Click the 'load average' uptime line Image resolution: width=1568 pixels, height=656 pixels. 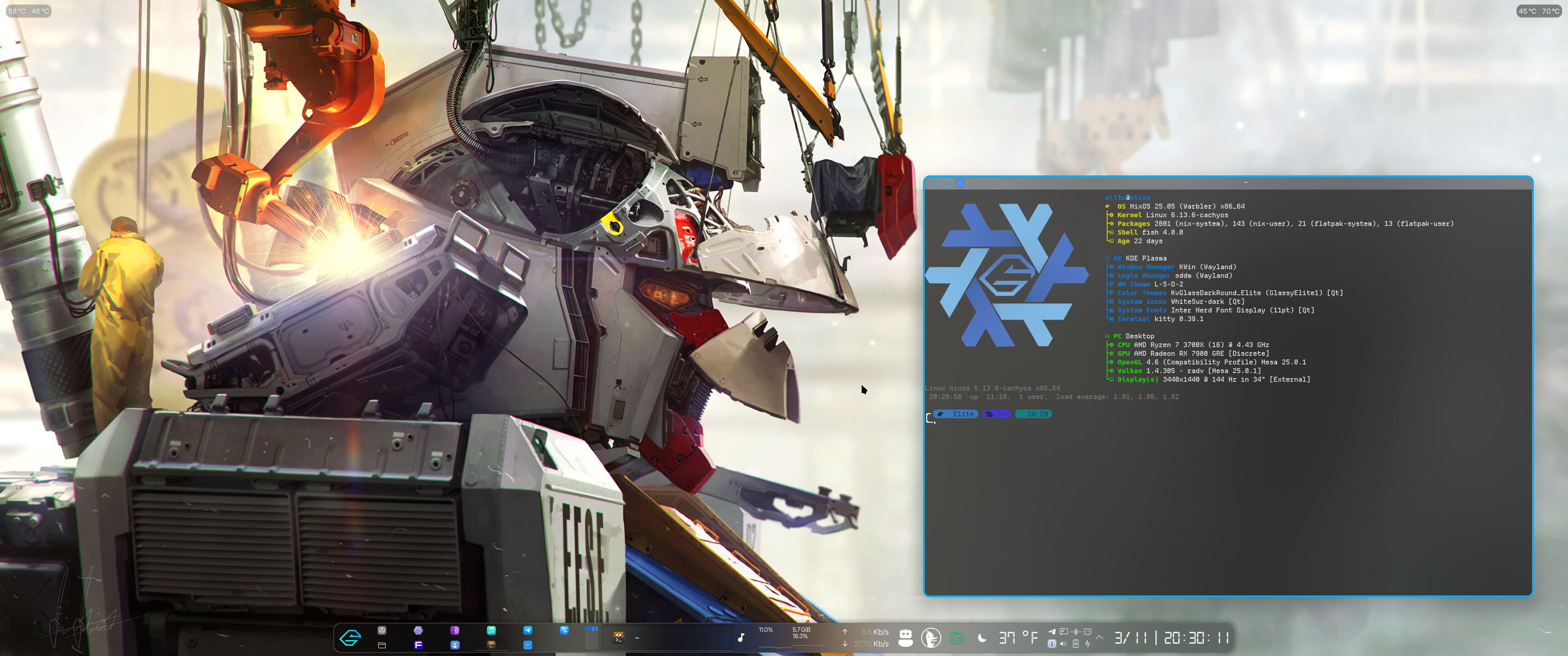click(x=1054, y=397)
